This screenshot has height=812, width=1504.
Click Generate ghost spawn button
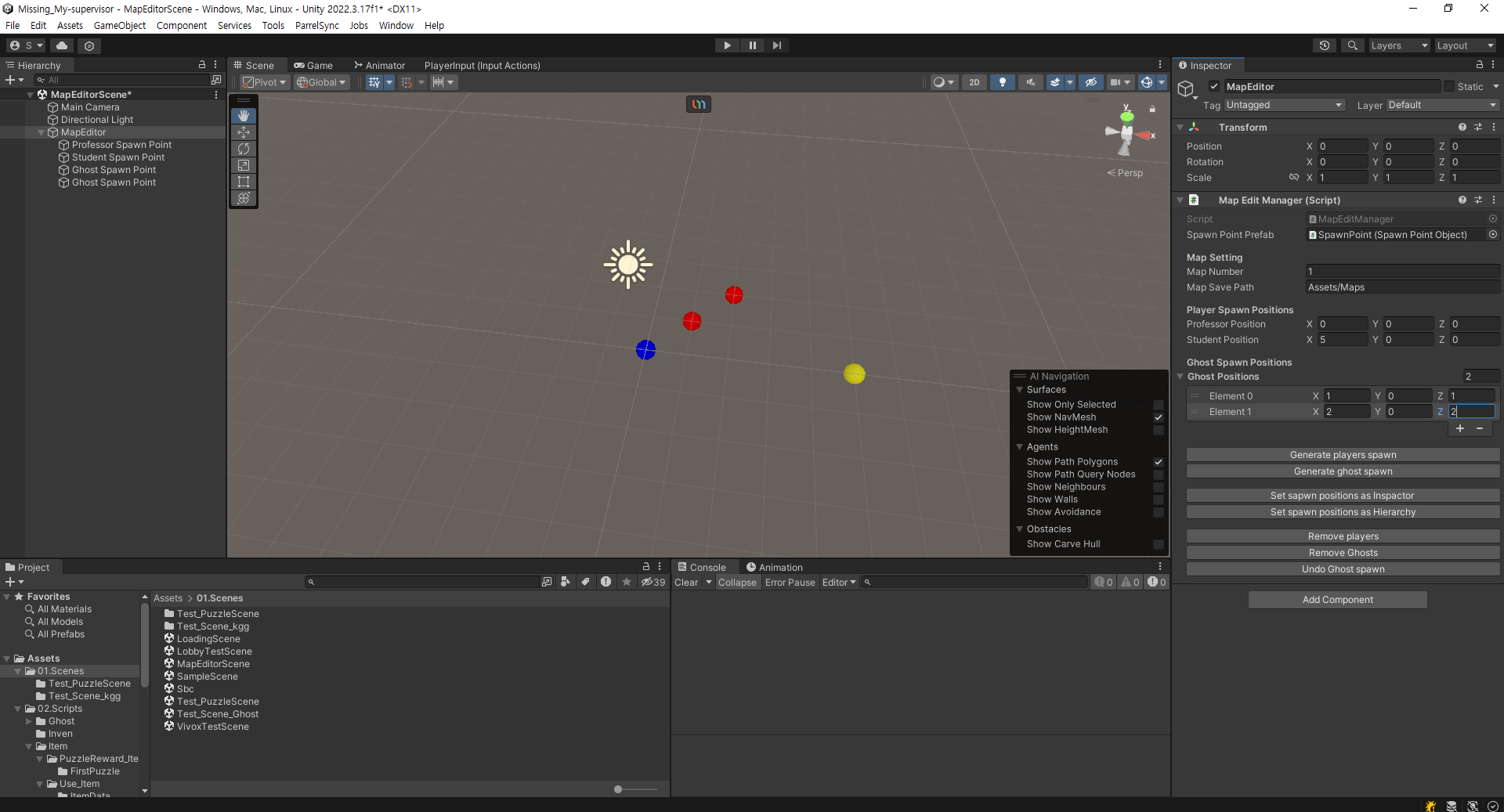[1343, 471]
